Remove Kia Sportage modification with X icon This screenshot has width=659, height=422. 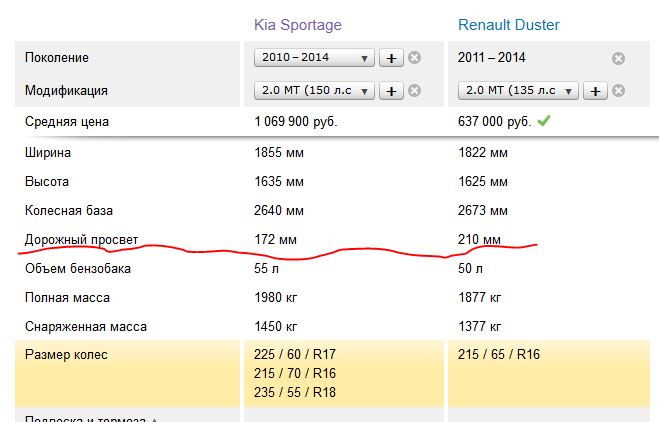pos(414,91)
